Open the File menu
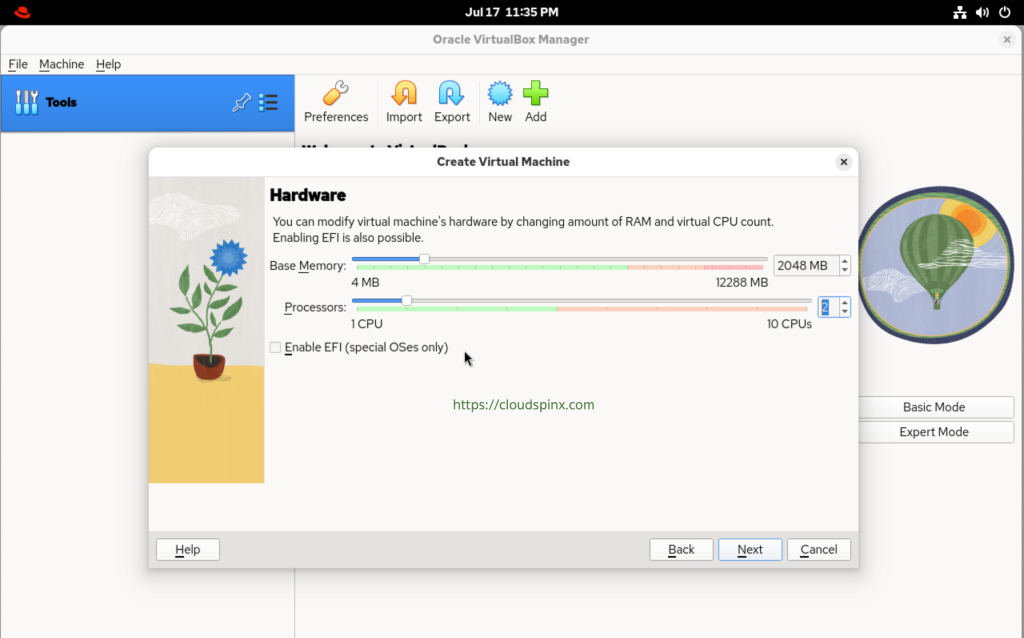The image size is (1024, 638). (x=18, y=64)
